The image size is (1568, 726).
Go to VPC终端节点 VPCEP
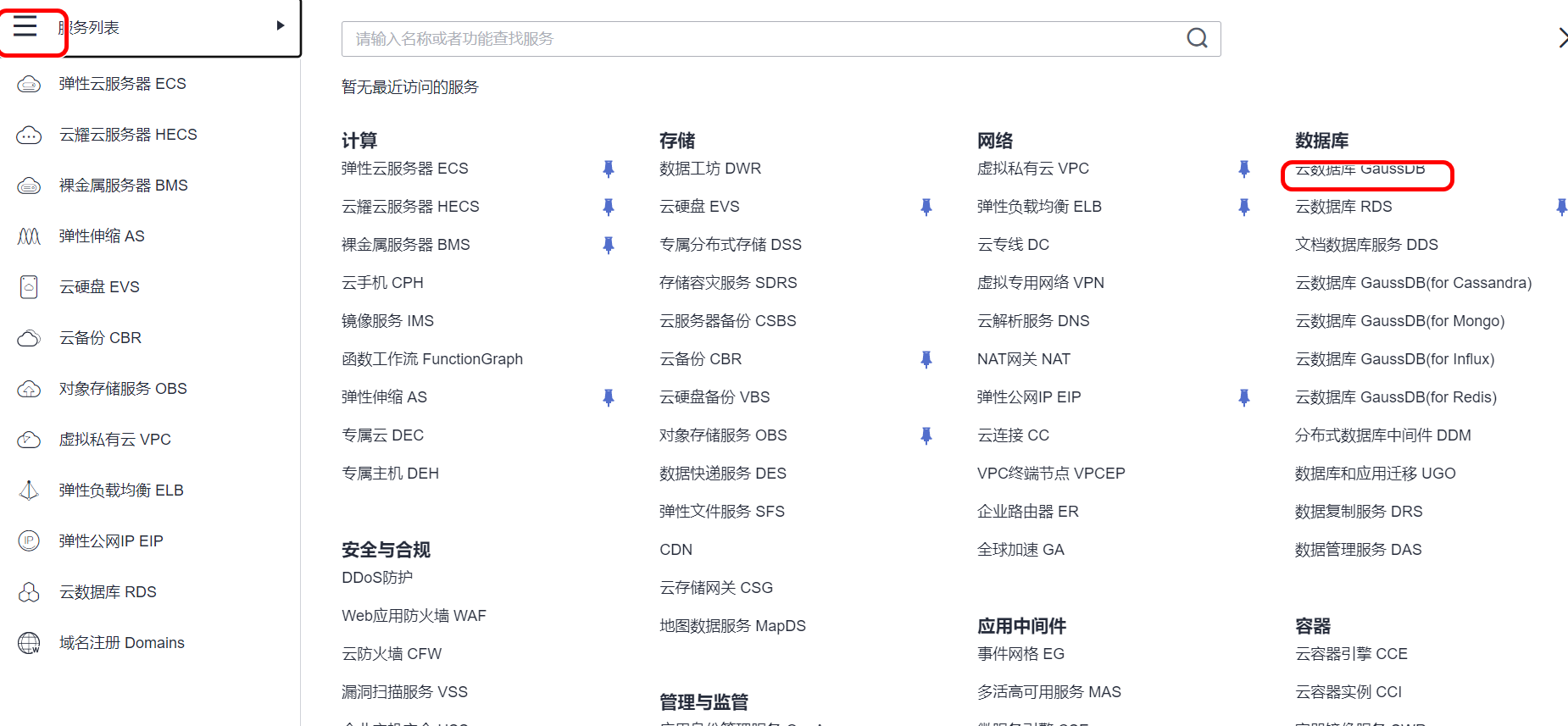(x=1051, y=474)
